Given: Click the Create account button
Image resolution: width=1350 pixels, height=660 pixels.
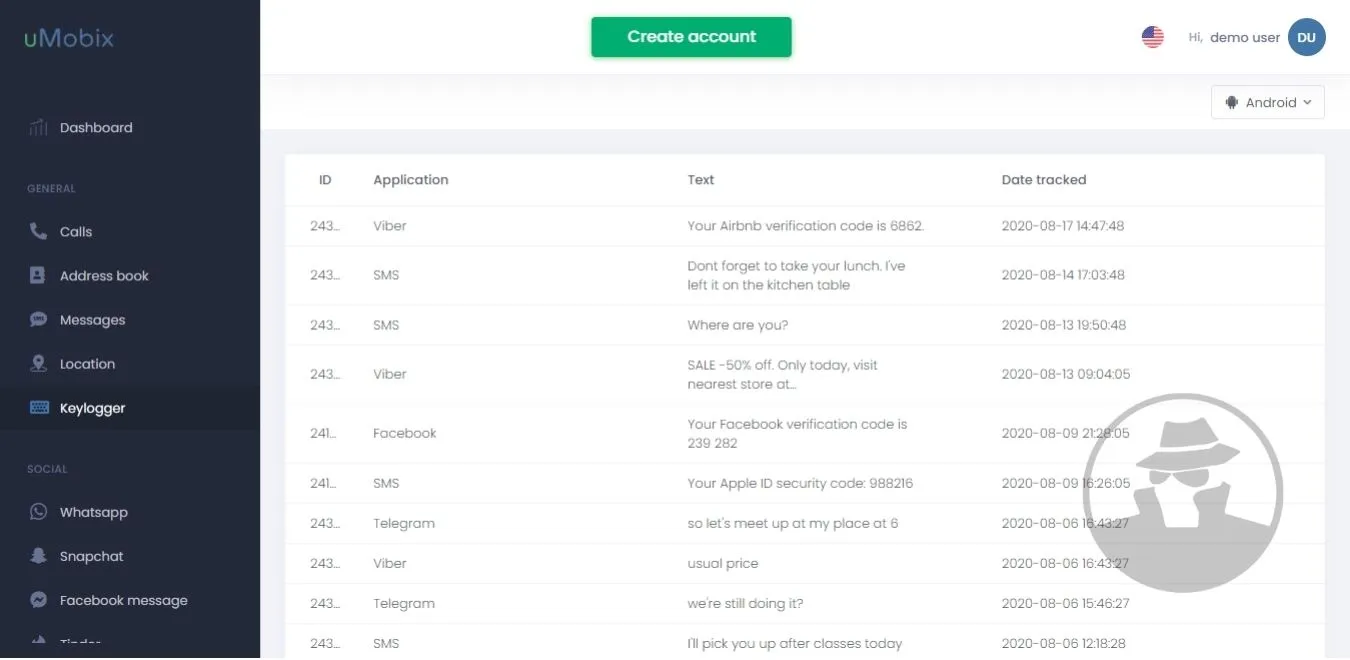Looking at the screenshot, I should [691, 37].
